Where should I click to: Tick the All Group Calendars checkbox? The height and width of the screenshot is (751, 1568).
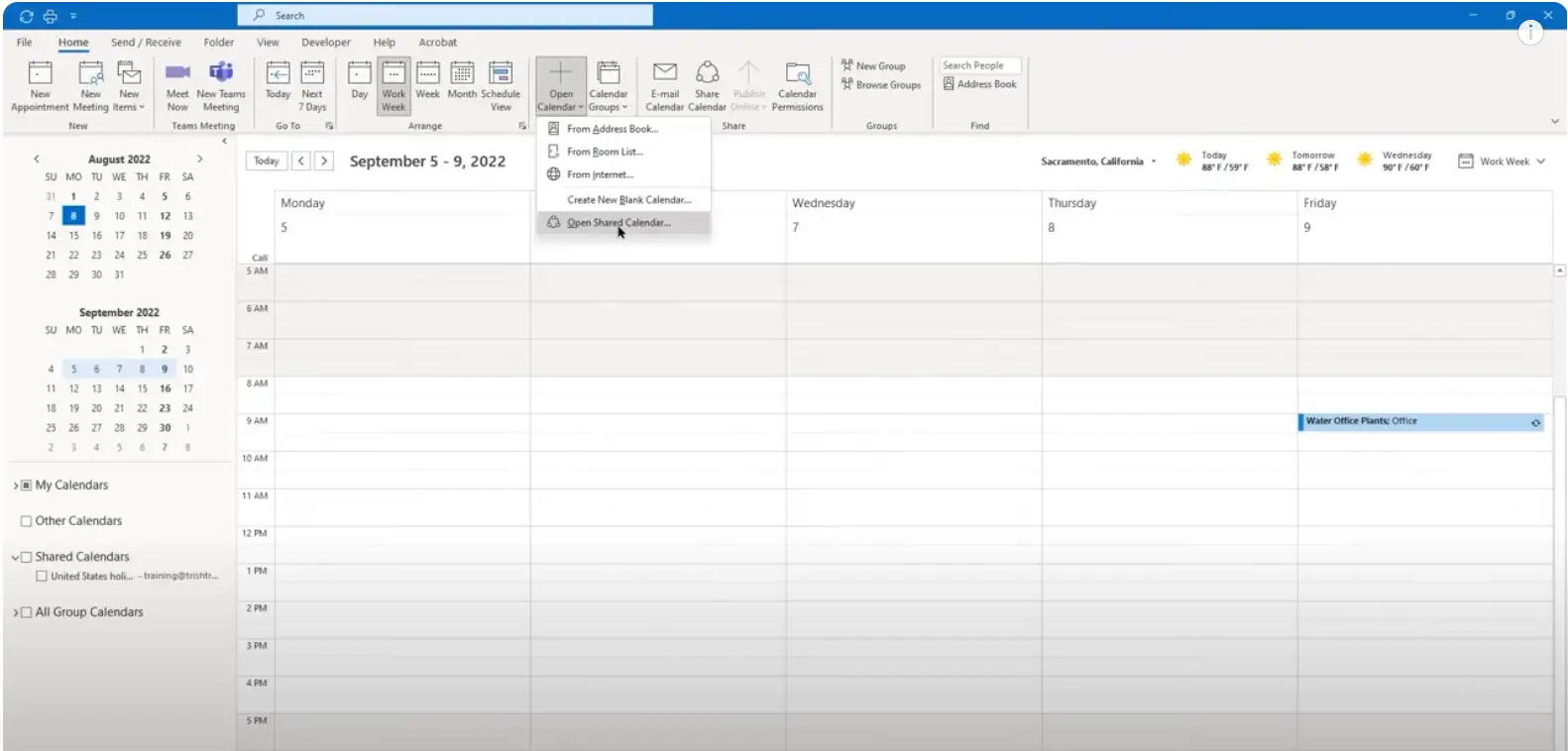tap(27, 612)
